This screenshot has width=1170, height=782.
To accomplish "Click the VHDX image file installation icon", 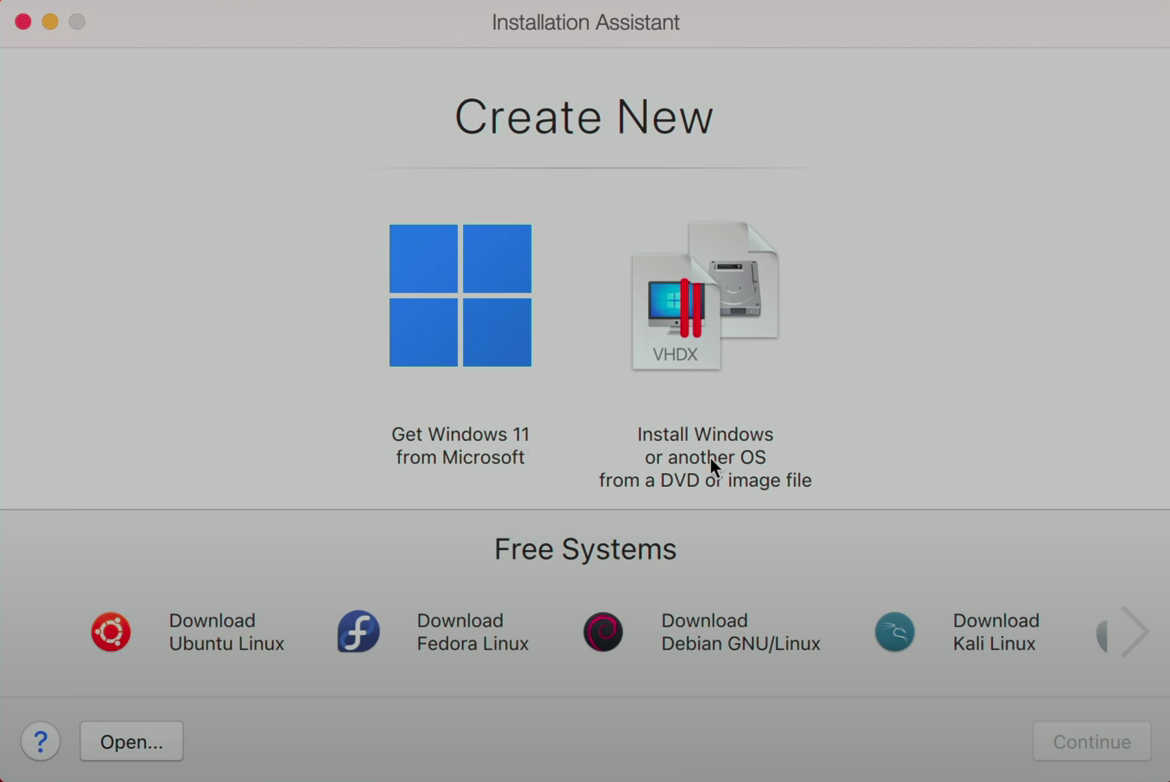I will coord(703,295).
